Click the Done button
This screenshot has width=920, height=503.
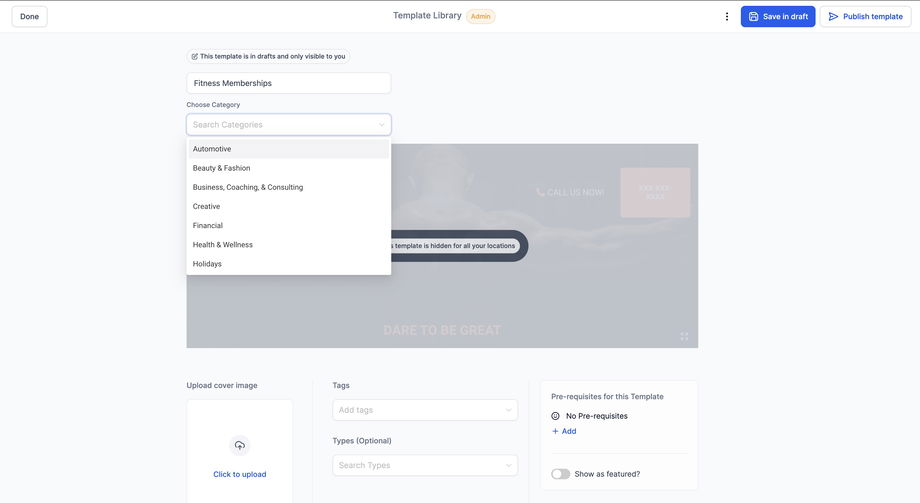click(x=29, y=16)
